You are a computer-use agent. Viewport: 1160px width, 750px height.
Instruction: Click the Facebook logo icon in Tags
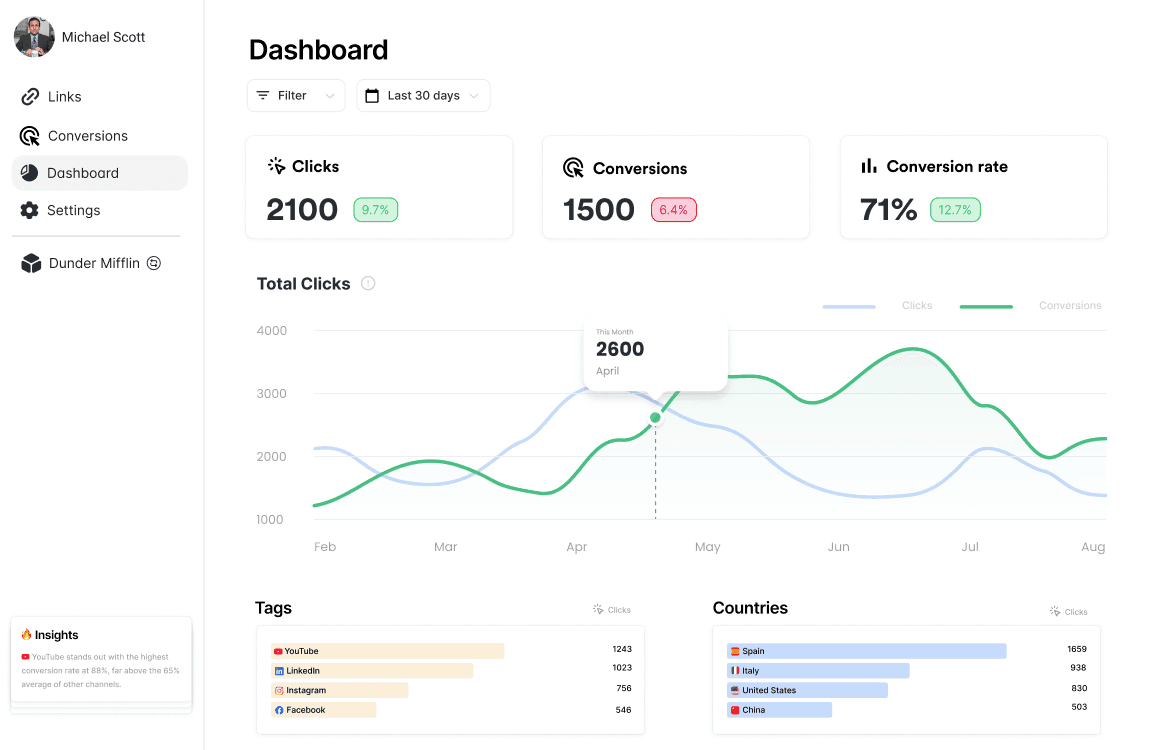(x=279, y=710)
